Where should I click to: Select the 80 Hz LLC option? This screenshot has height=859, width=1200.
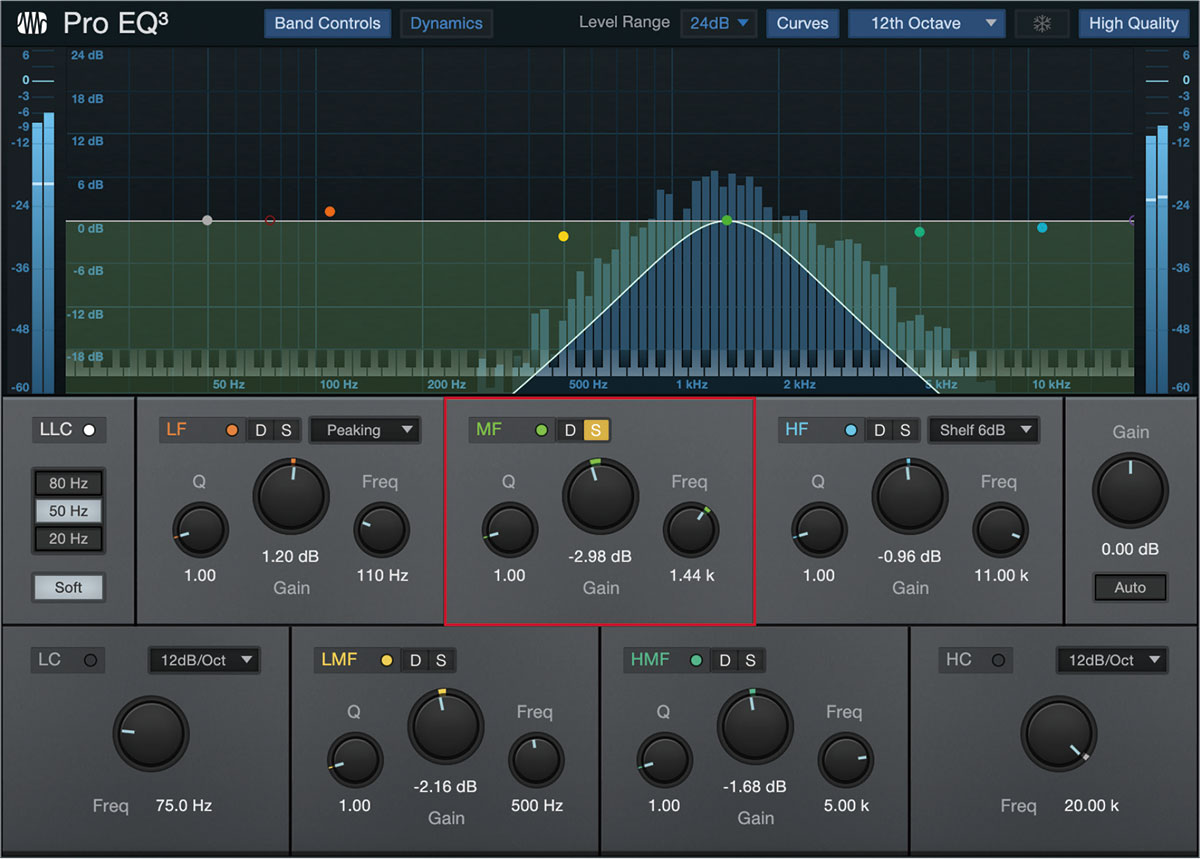[x=69, y=484]
